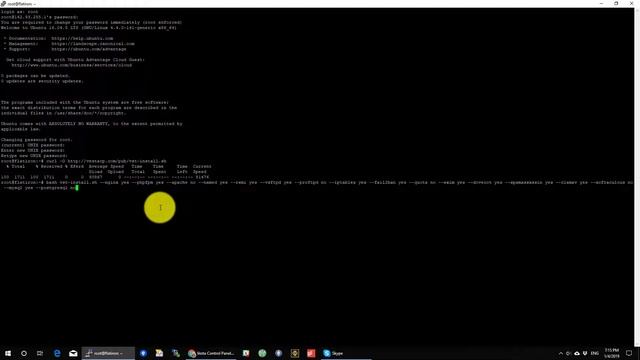640x360 pixels.
Task: Open the Vesta Control Panel Chrome window
Action: (211, 353)
